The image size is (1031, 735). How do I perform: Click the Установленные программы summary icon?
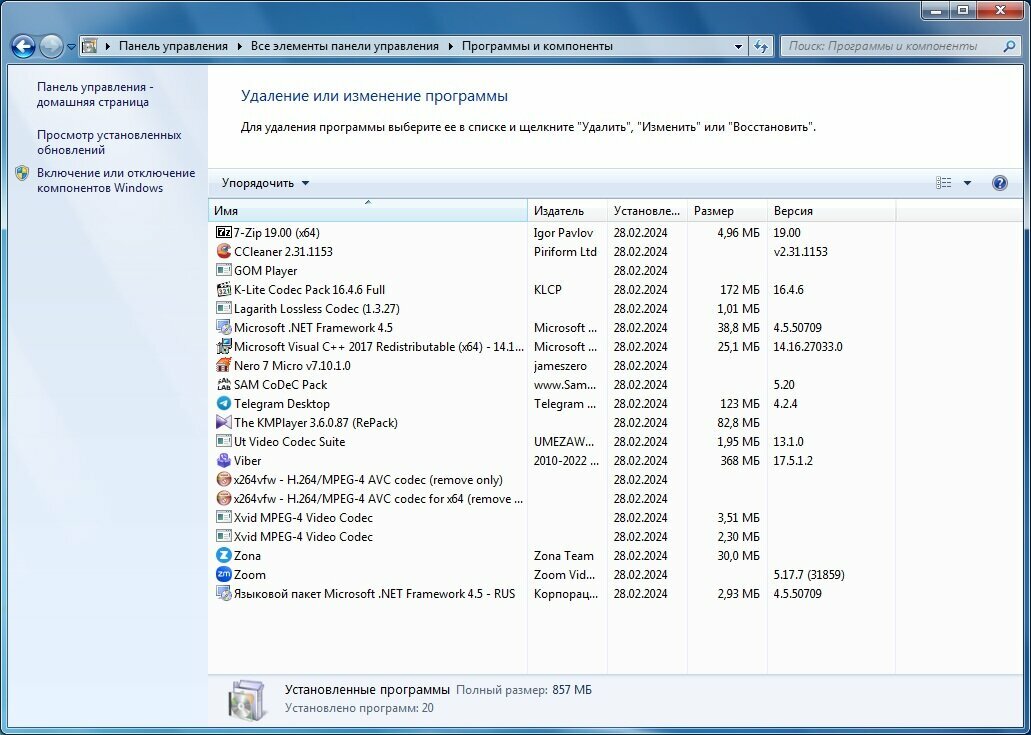[248, 700]
